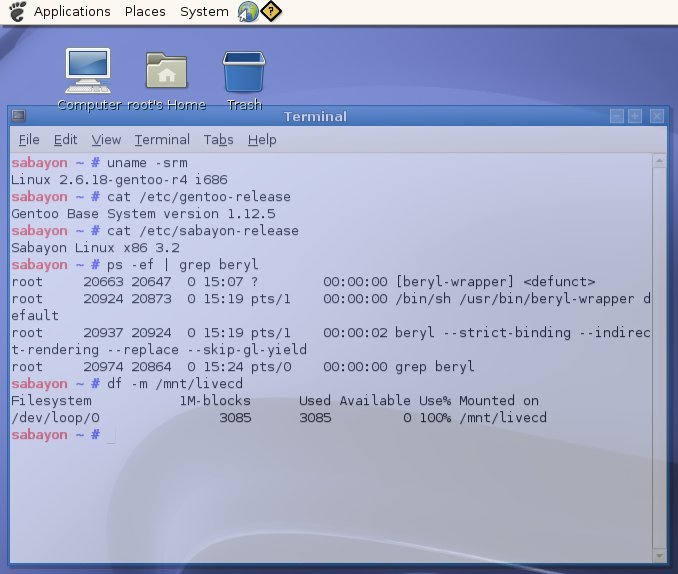
Task: Click 'ps -ef | grep beryl' command
Action: [x=182, y=265]
